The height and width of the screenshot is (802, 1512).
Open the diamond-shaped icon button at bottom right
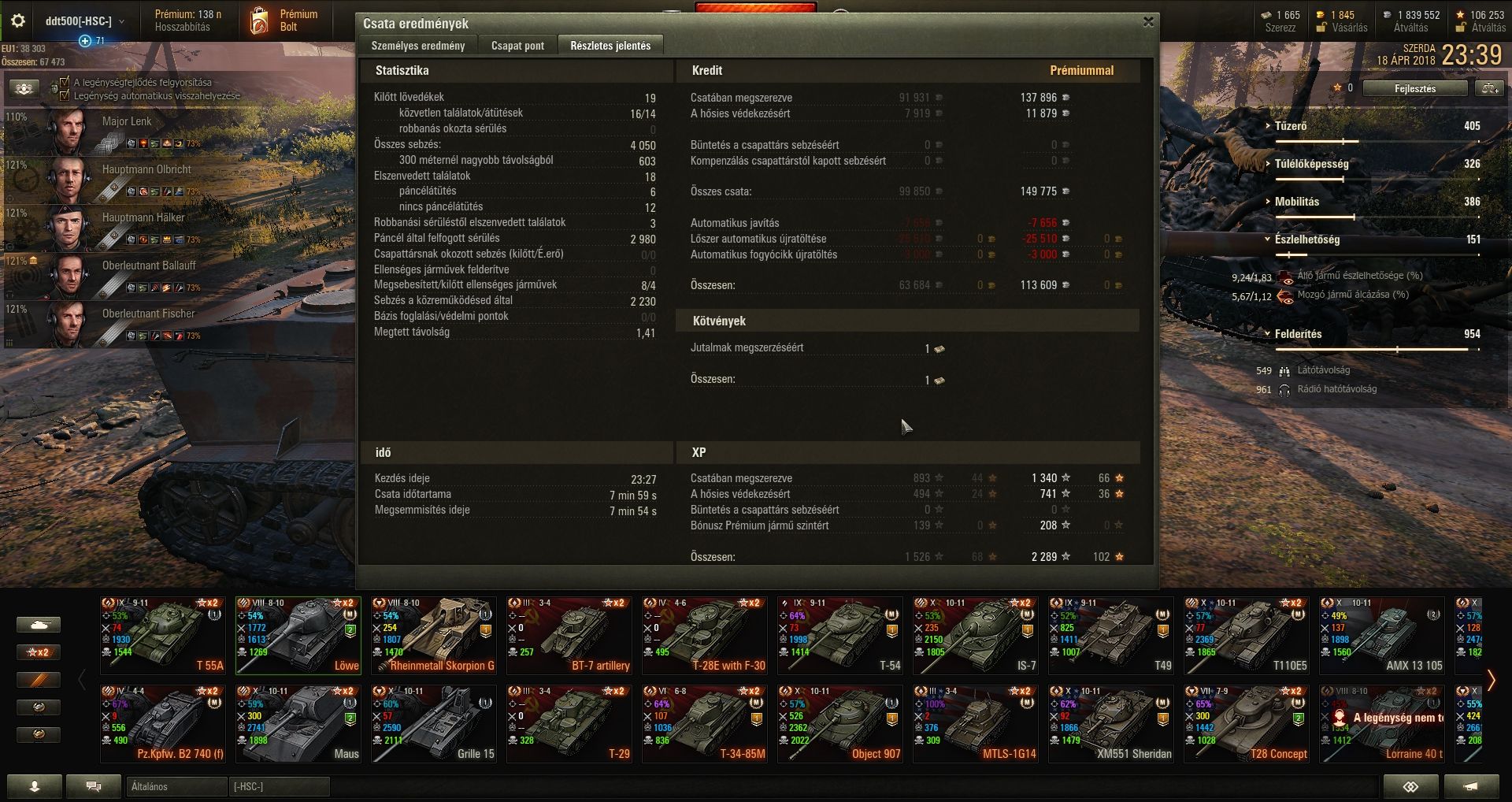pos(1410,786)
